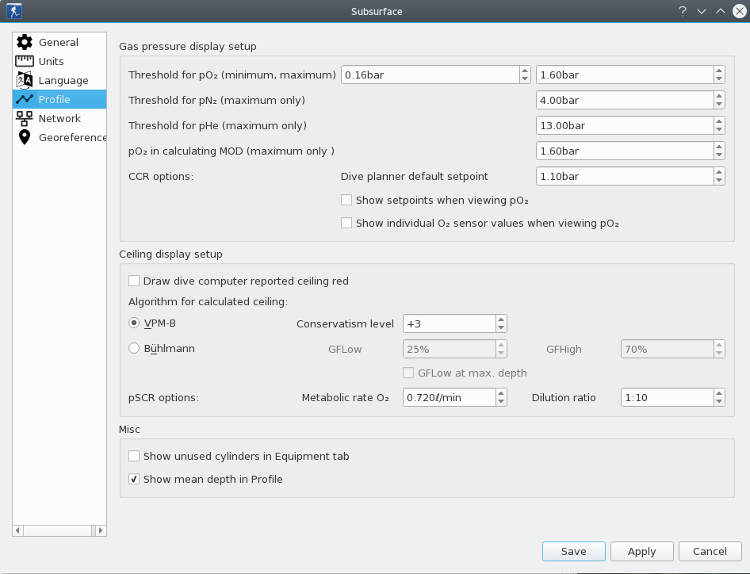Viewport: 750px width, 574px height.
Task: Uncheck Show mean depth in Profile
Action: tap(135, 480)
